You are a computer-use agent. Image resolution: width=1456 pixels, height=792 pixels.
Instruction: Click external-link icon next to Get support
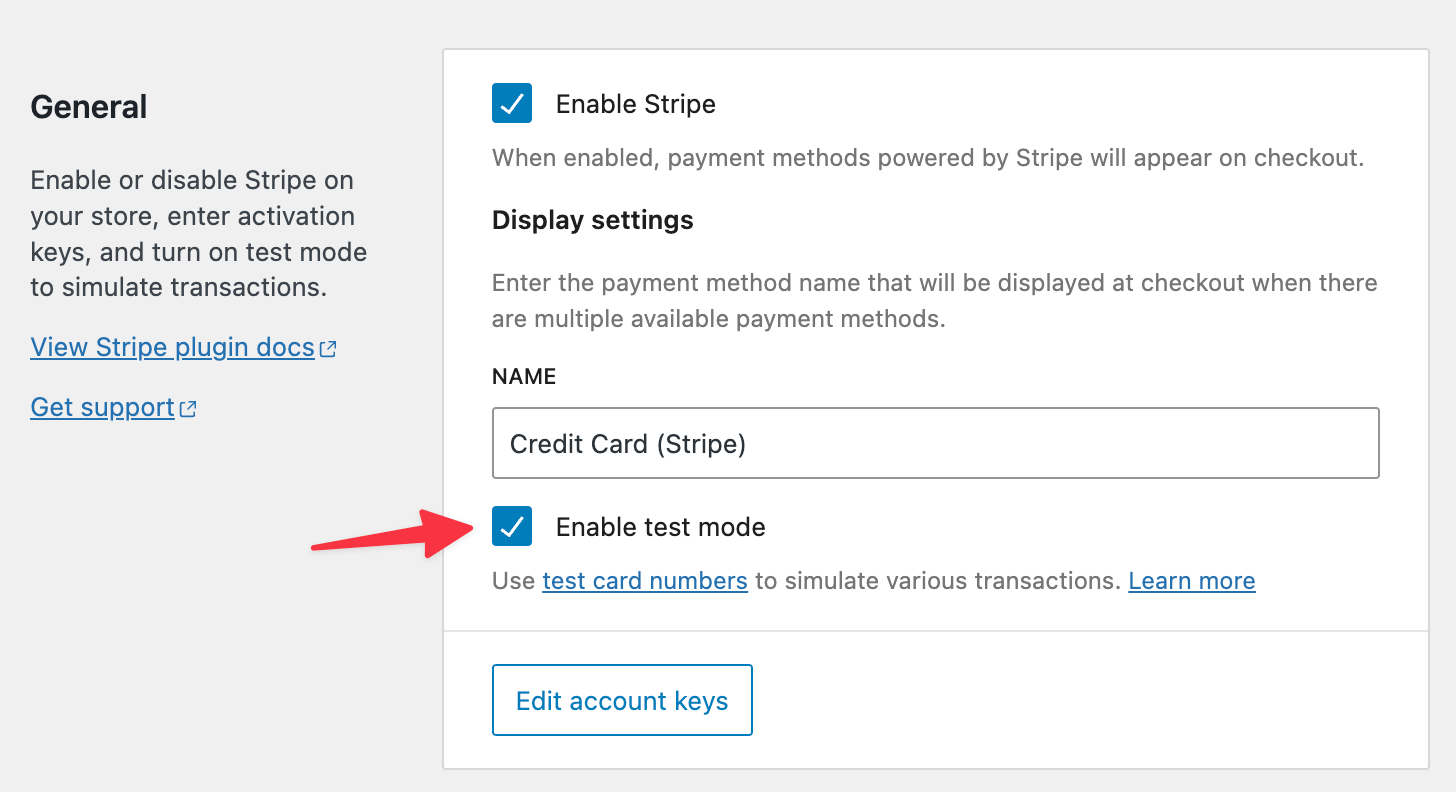[188, 409]
